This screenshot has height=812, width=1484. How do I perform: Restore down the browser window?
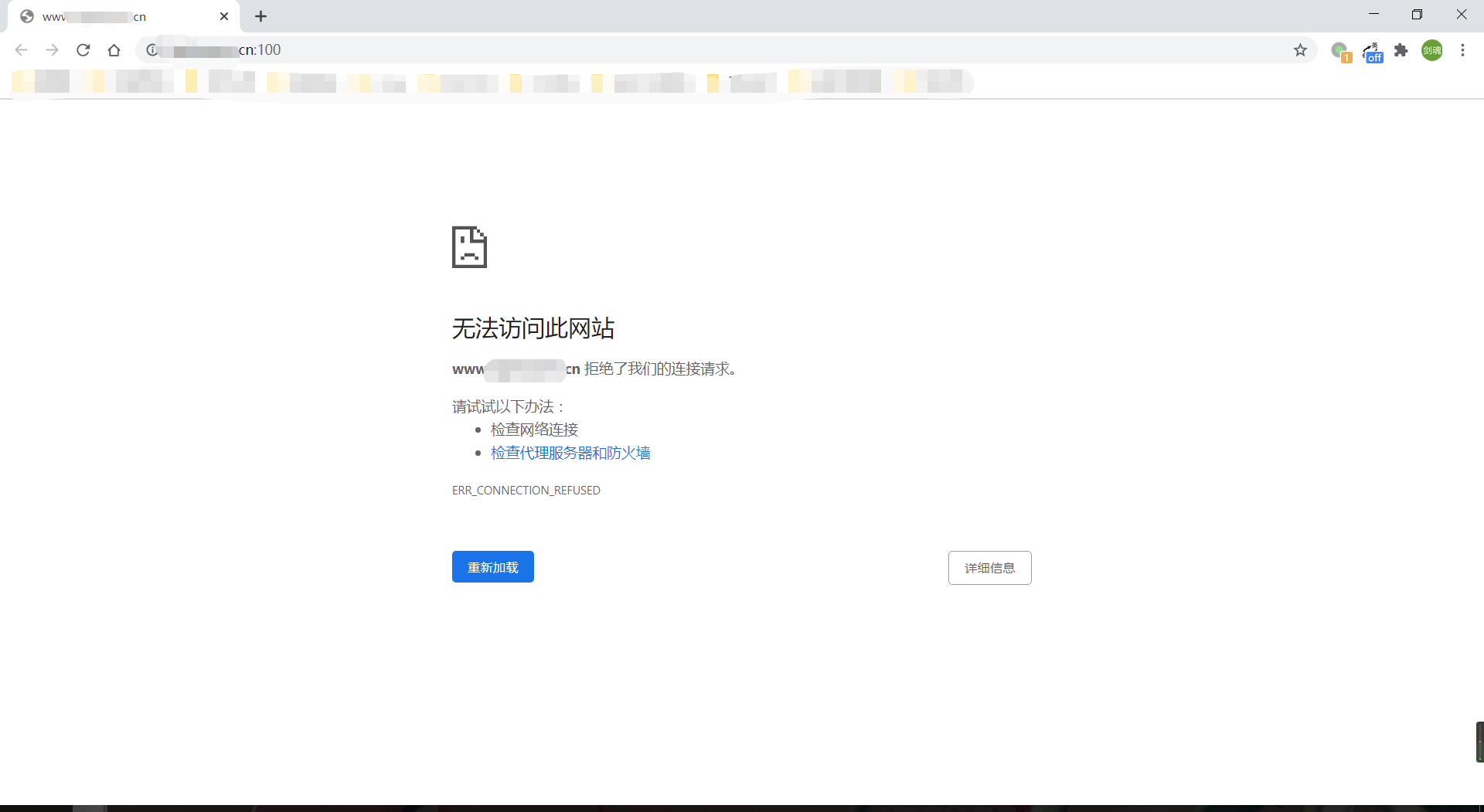(1417, 15)
